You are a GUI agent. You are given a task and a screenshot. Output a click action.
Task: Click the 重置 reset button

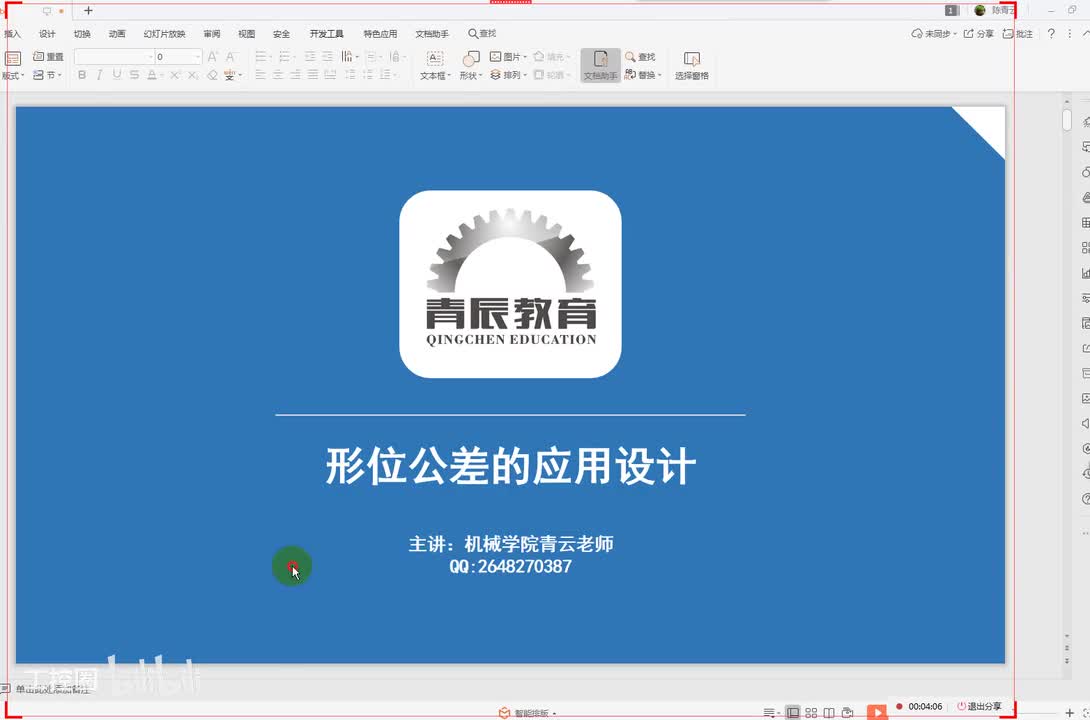pyautogui.click(x=48, y=56)
